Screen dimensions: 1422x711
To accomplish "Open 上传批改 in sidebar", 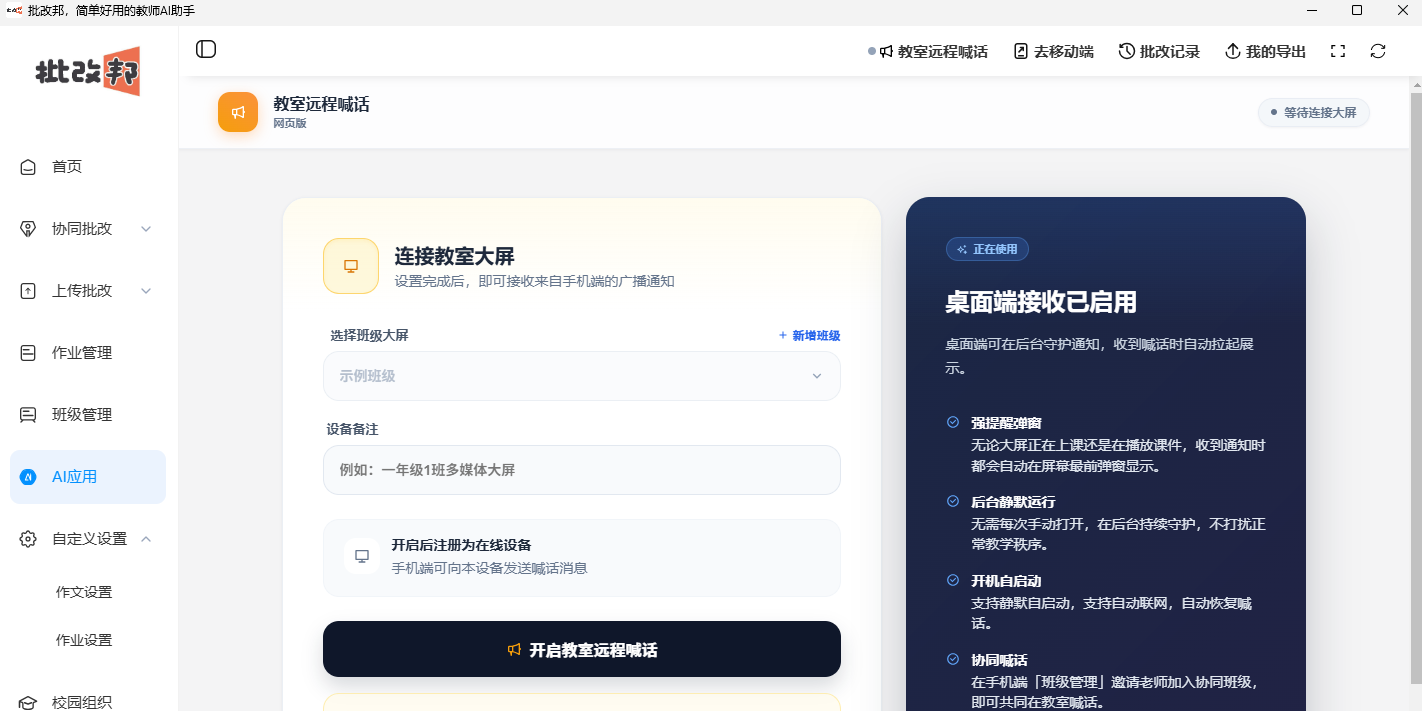I will 88,291.
